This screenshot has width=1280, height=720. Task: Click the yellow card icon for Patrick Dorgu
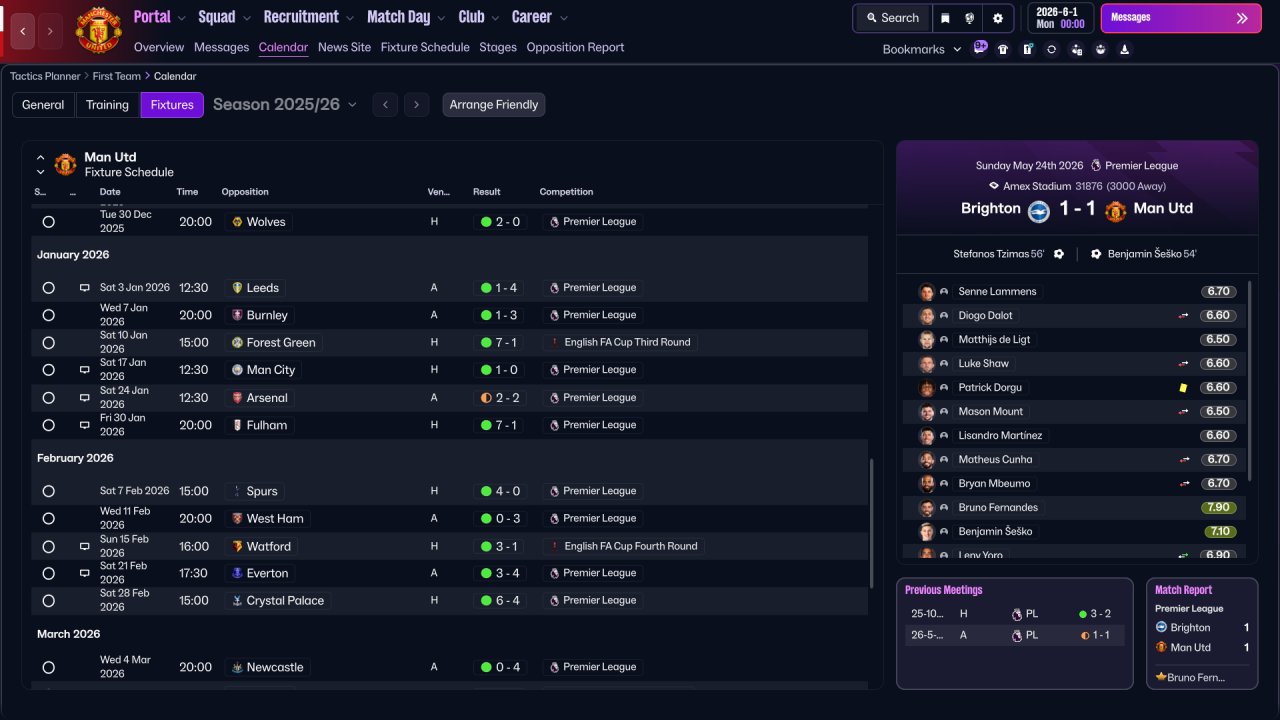[x=1184, y=388]
